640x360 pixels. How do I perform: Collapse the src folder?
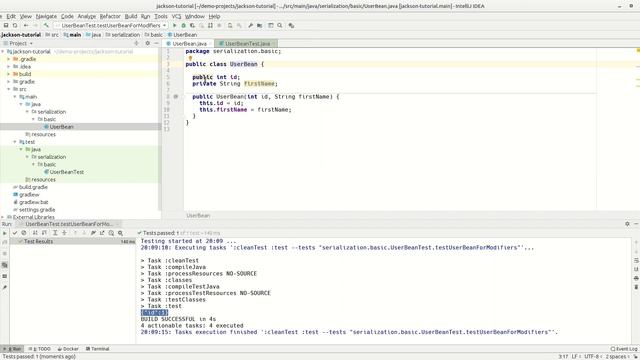click(9, 89)
